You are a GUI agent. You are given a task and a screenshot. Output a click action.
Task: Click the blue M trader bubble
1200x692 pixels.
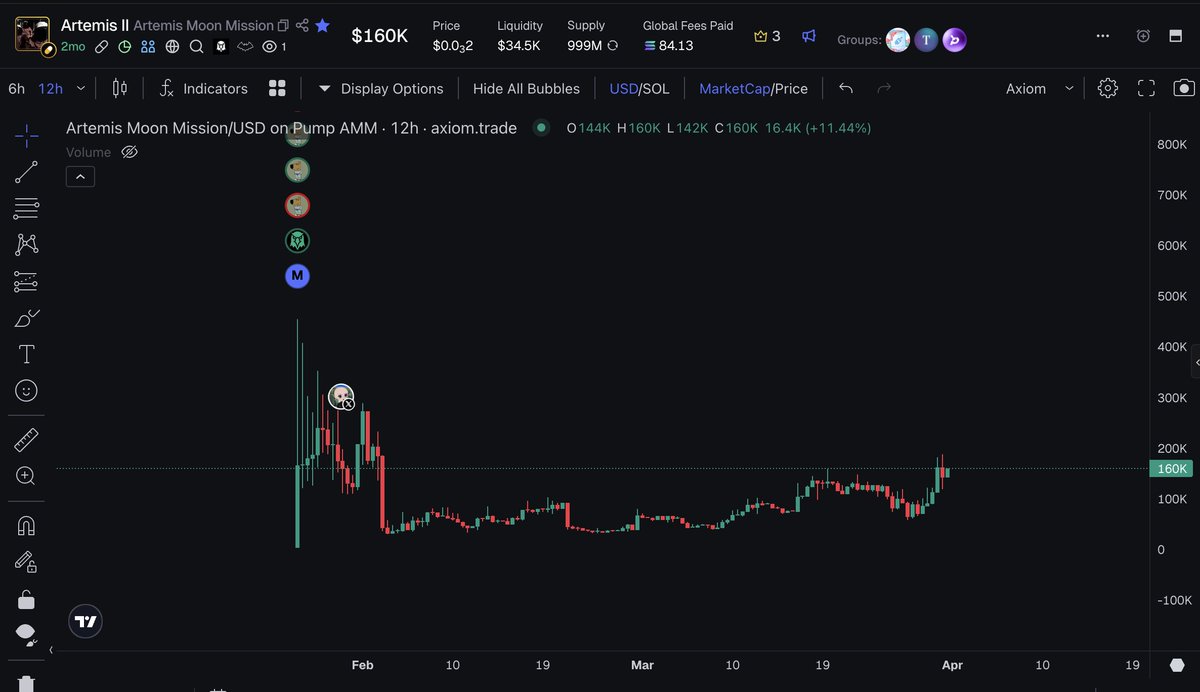[x=297, y=275]
